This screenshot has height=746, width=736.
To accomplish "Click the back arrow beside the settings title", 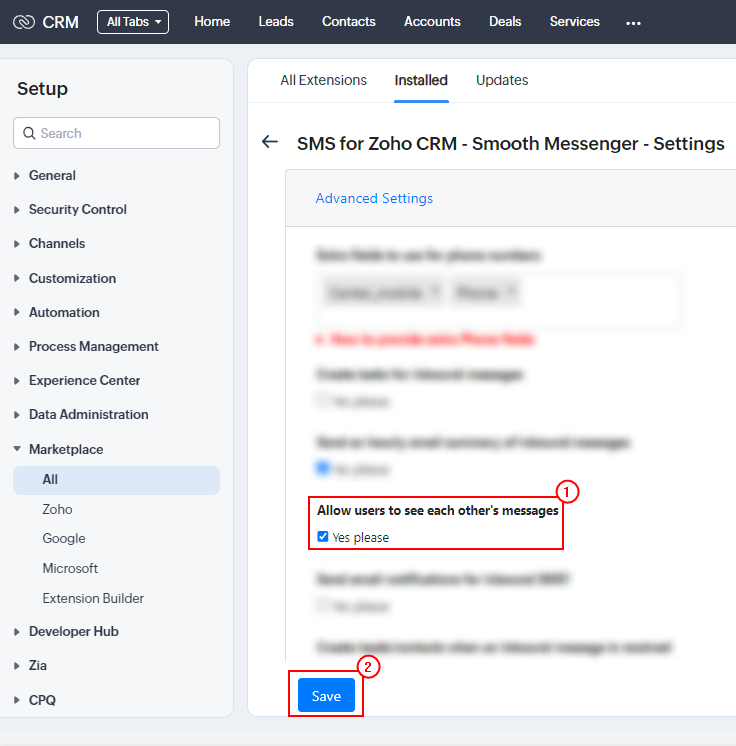I will pos(270,142).
